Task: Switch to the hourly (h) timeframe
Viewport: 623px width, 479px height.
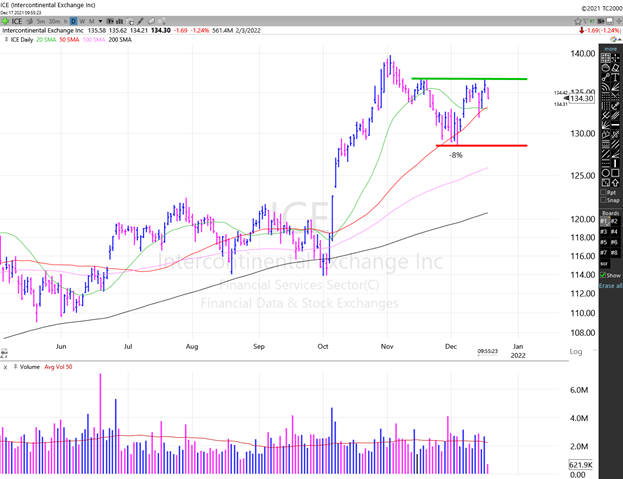Action: [66, 21]
